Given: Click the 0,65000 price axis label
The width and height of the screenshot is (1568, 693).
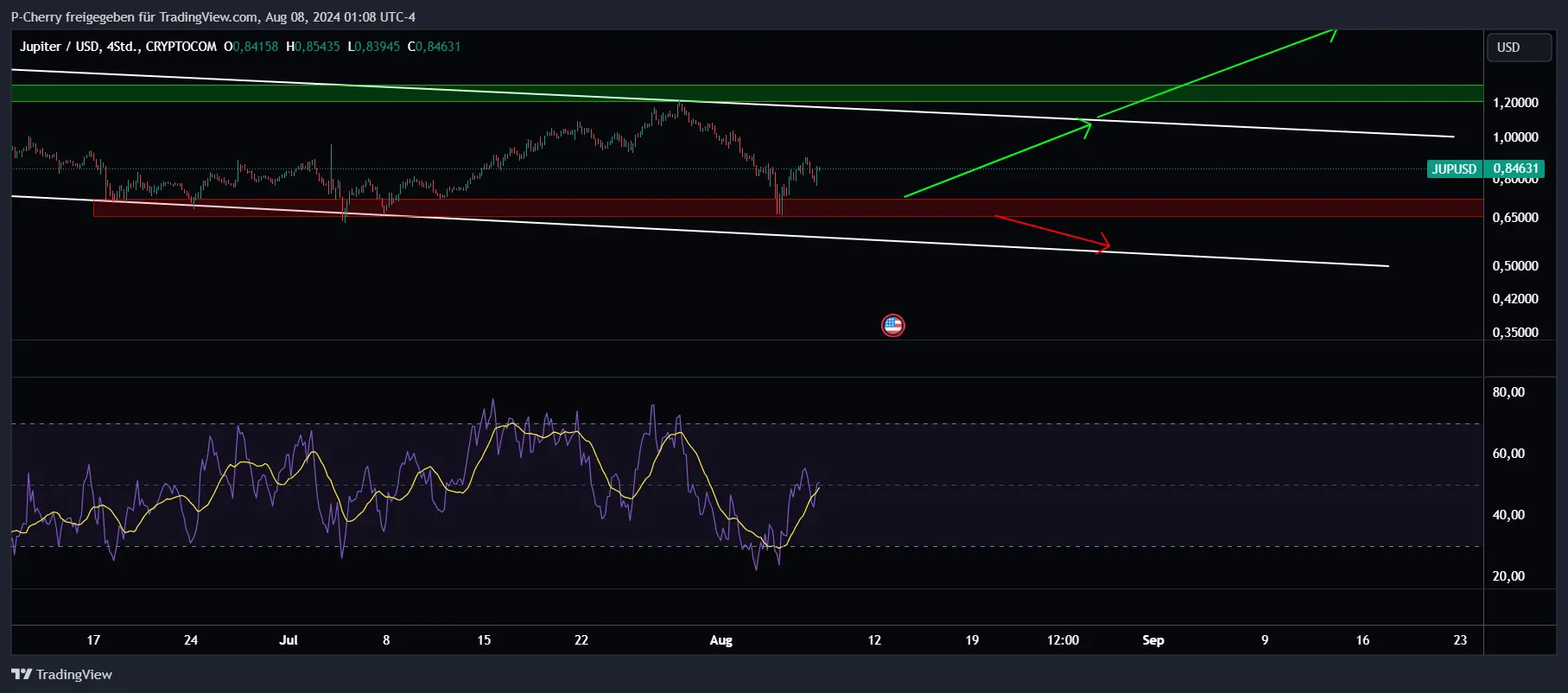Looking at the screenshot, I should pos(1515,218).
